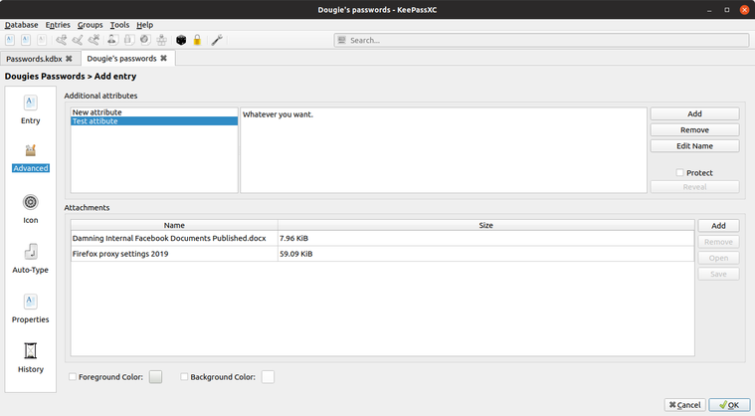
Task: Click the Size column header
Action: click(x=486, y=225)
